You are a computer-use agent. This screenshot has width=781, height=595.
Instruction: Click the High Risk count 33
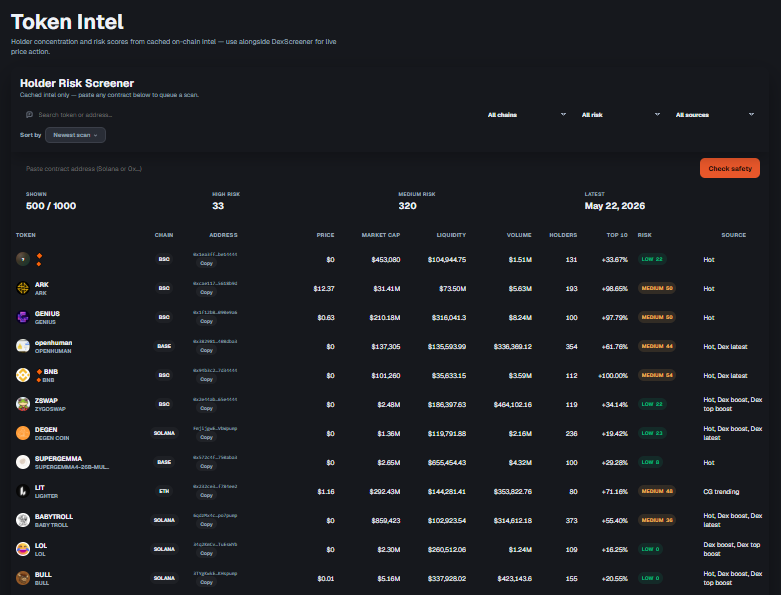point(218,206)
